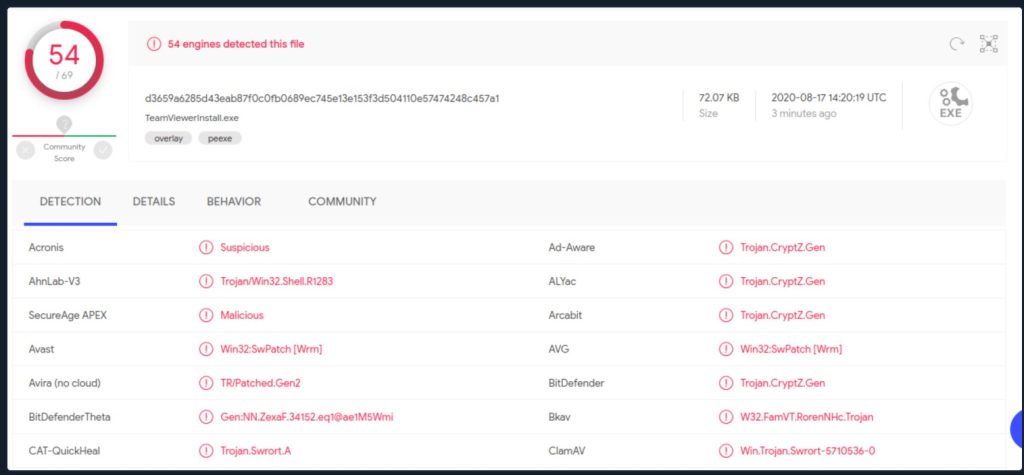Click the Avast engine name
Screen dimensions: 1024x475
pyautogui.click(x=42, y=349)
